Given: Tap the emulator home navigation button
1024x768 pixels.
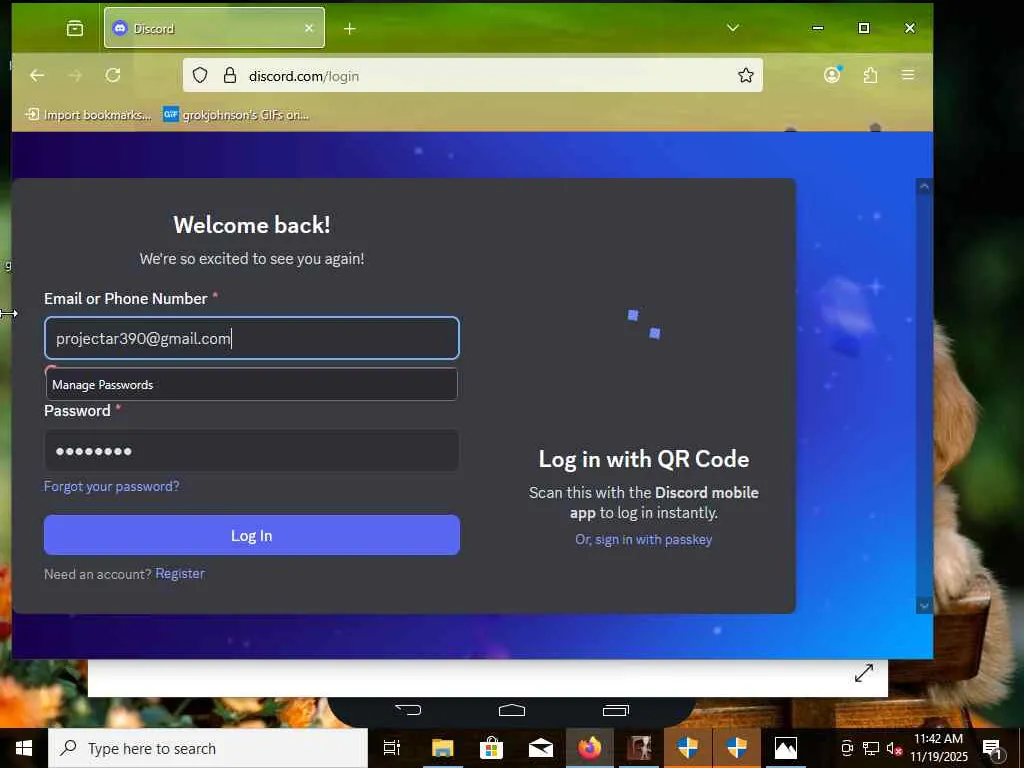Looking at the screenshot, I should point(512,710).
